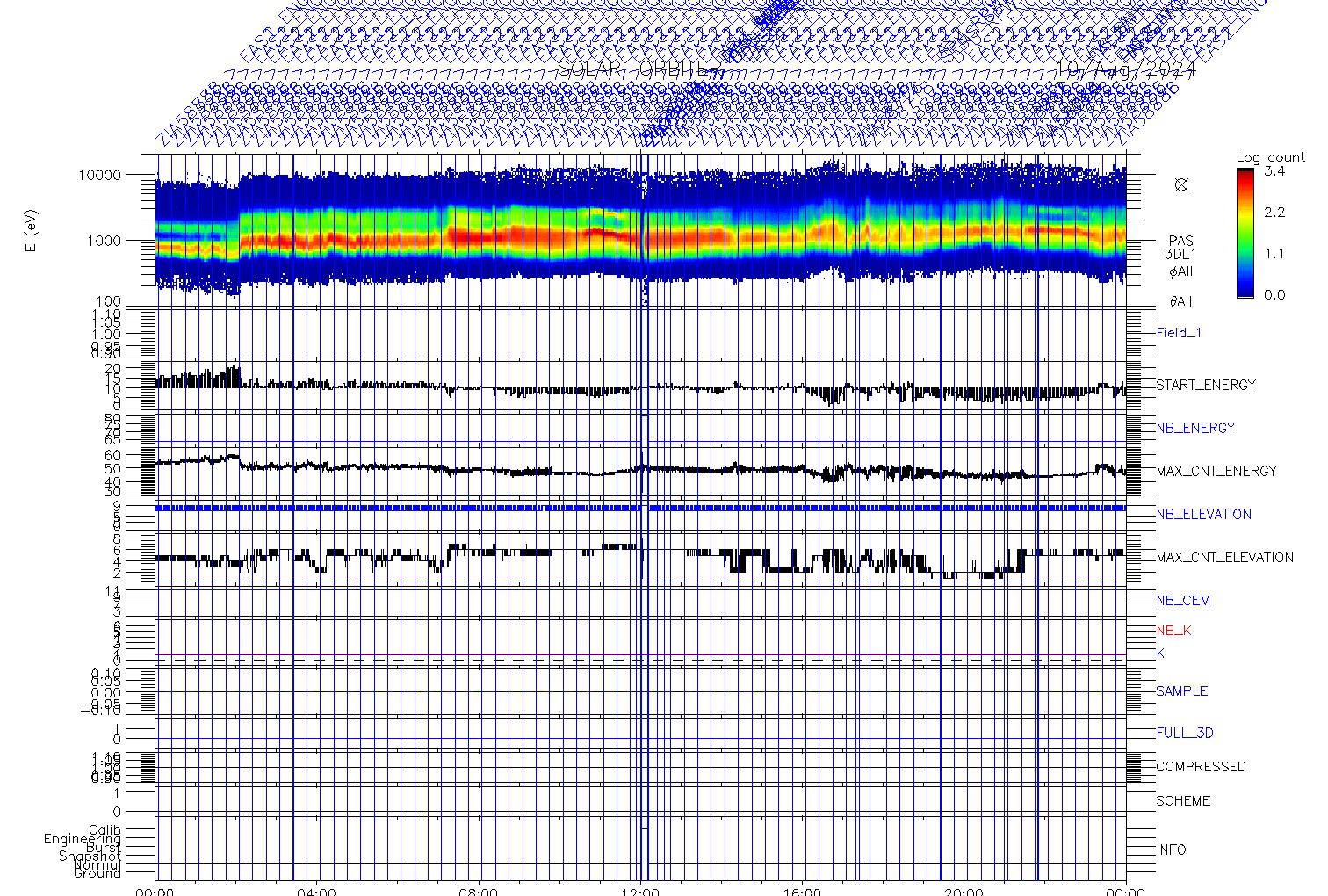Click the φAll azimuth label

click(x=1180, y=271)
